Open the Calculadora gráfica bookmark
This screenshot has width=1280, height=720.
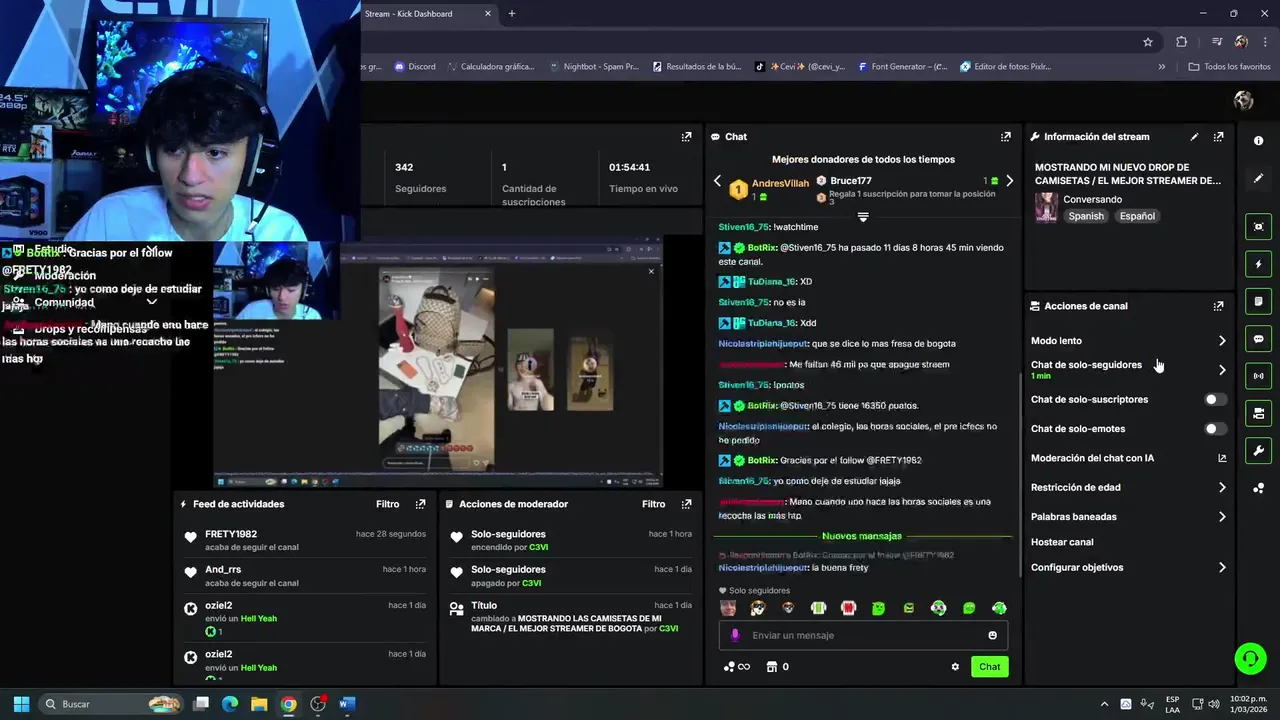(490, 67)
